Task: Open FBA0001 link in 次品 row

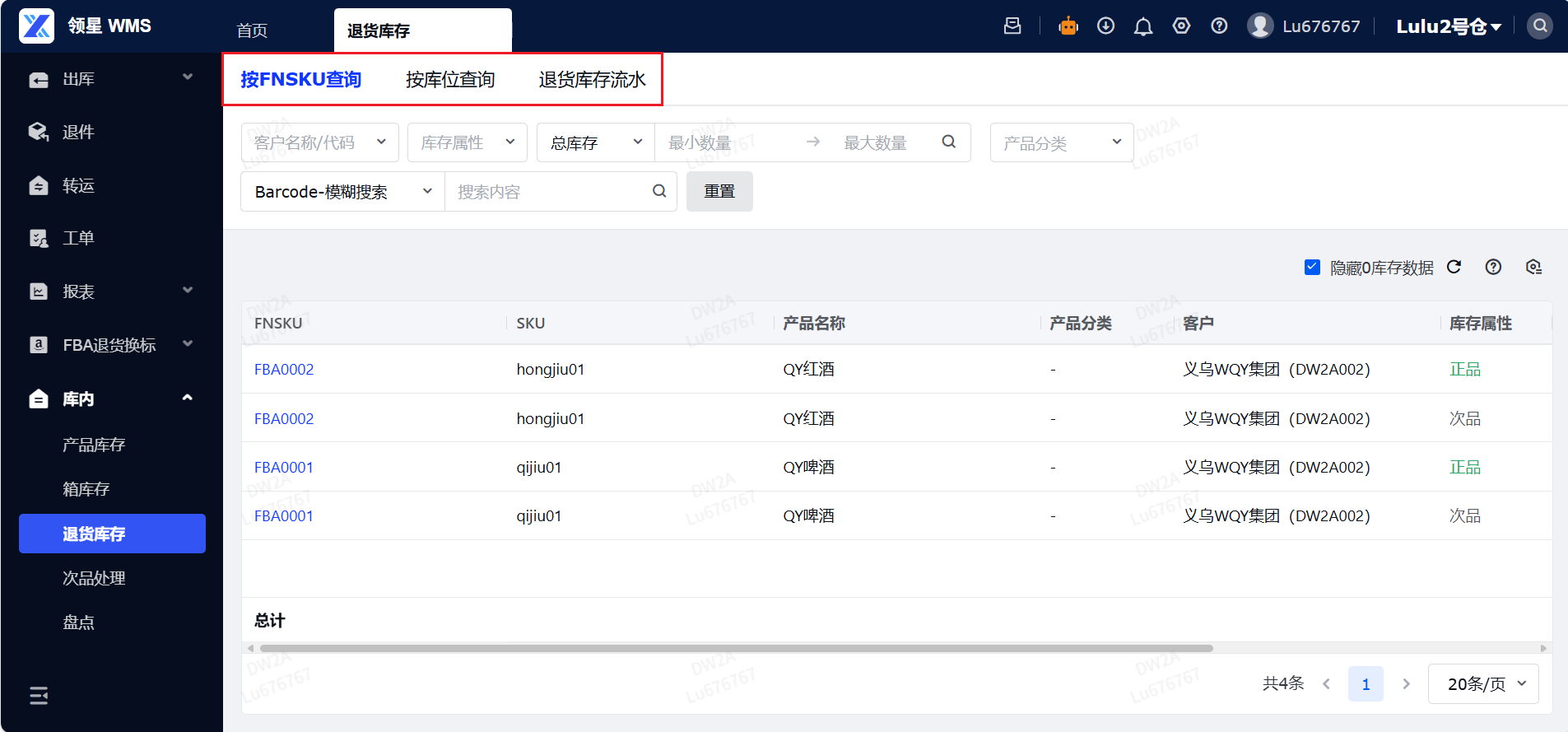Action: (284, 515)
